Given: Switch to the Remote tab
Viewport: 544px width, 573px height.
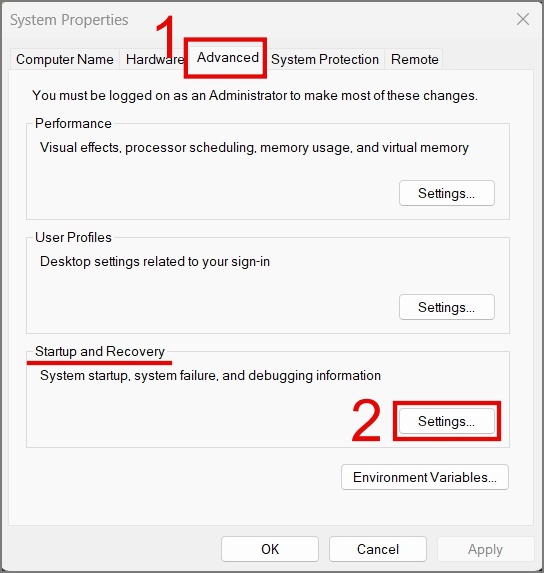Looking at the screenshot, I should click(414, 59).
